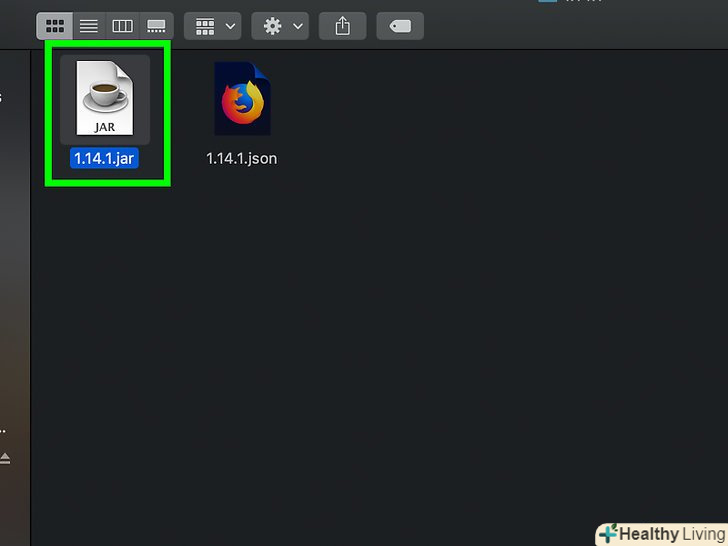Open the gear action menu
The height and width of the screenshot is (546, 728).
point(280,26)
